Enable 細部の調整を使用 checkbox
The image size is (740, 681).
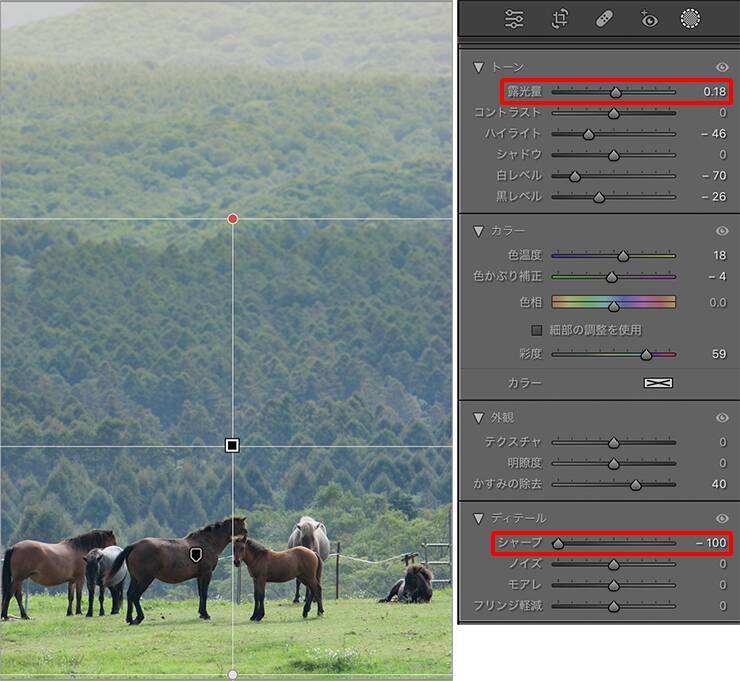[537, 330]
